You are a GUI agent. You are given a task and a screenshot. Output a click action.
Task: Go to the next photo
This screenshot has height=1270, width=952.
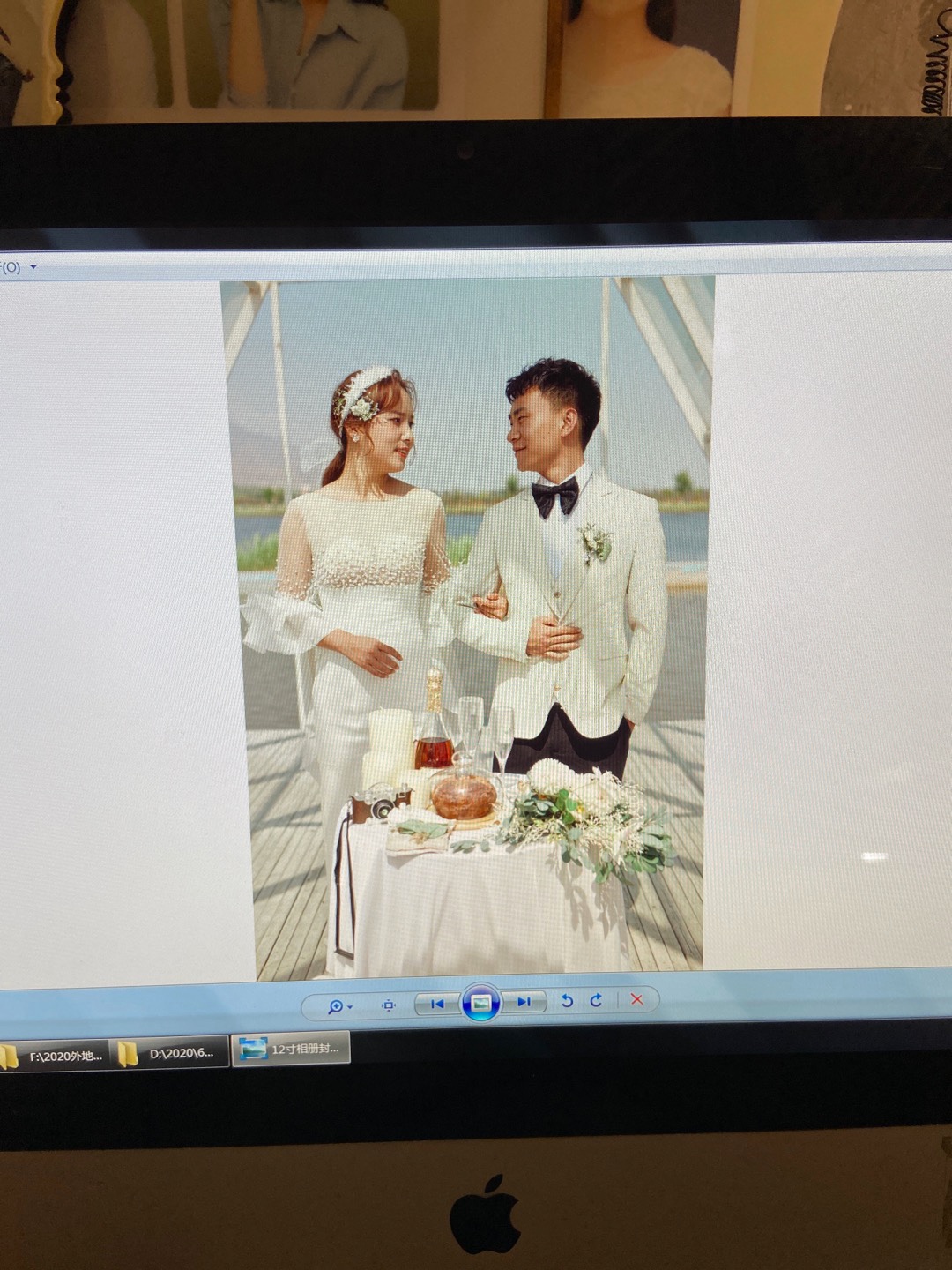click(524, 1002)
